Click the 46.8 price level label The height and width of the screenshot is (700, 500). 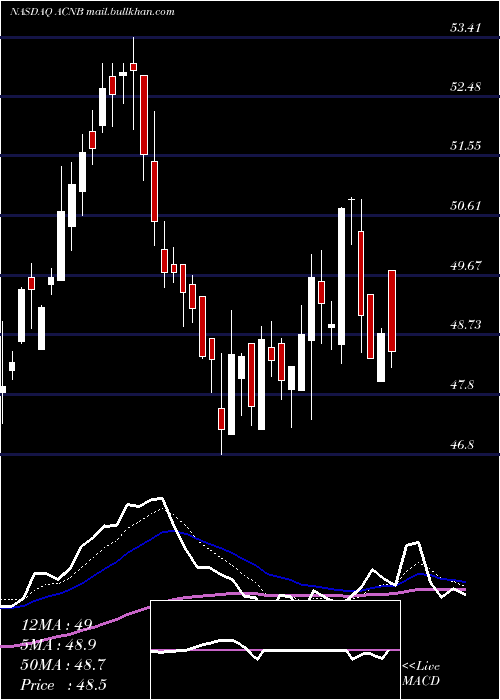(462, 445)
